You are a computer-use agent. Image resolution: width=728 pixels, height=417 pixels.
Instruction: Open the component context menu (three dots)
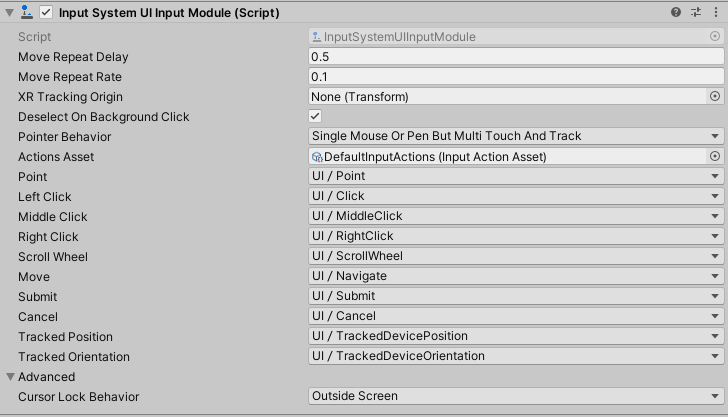click(x=715, y=12)
